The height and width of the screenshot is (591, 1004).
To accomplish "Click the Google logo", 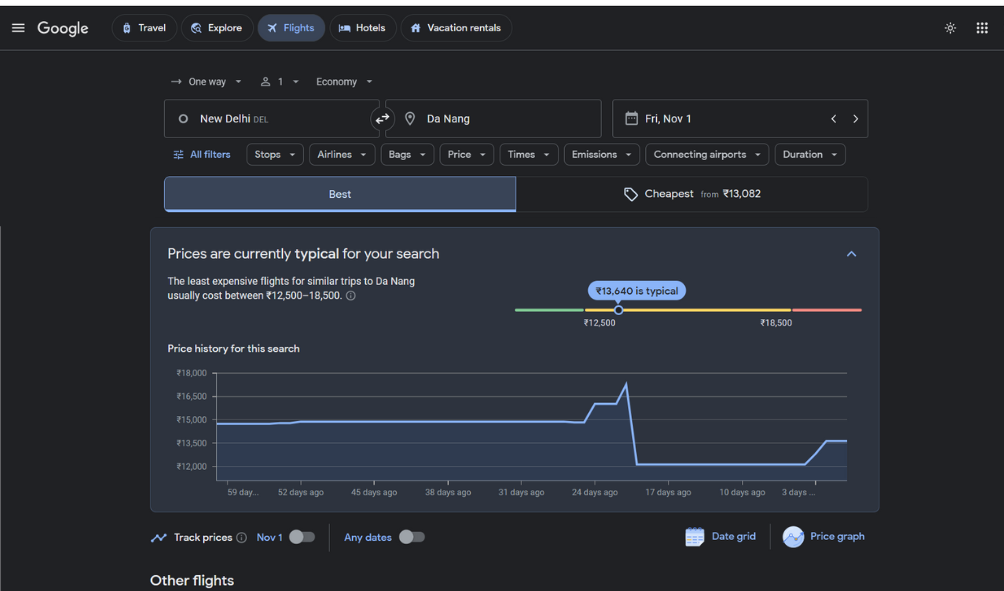I will (x=63, y=28).
